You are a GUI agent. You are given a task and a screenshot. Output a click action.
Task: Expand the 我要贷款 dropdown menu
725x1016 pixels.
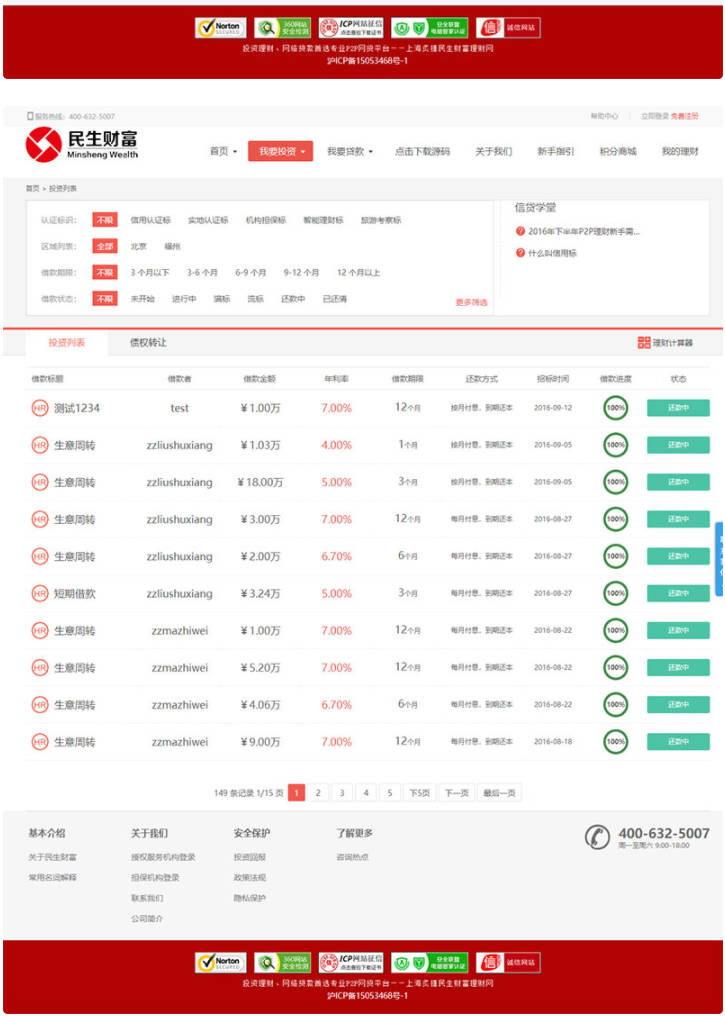(x=350, y=152)
